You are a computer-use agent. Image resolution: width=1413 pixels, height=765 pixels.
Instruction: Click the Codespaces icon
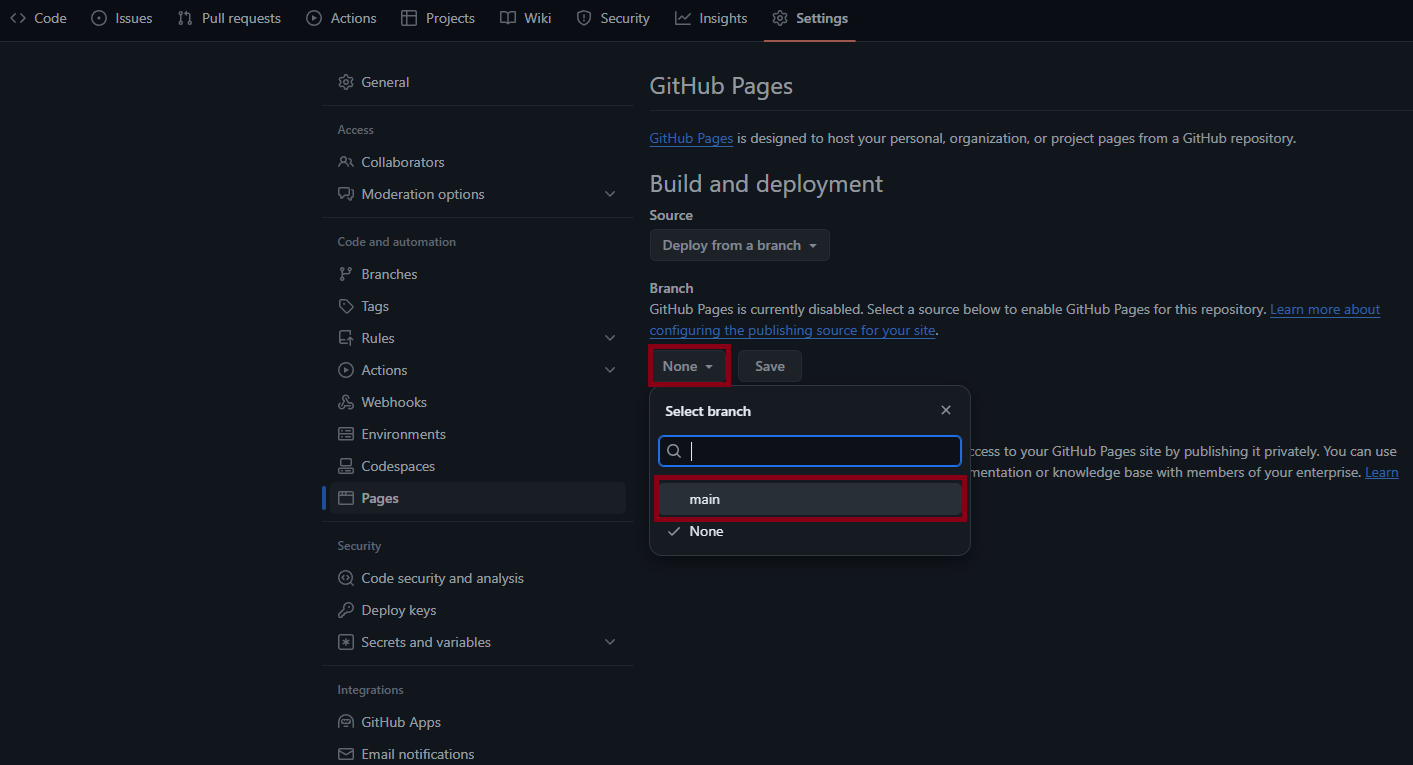346,466
